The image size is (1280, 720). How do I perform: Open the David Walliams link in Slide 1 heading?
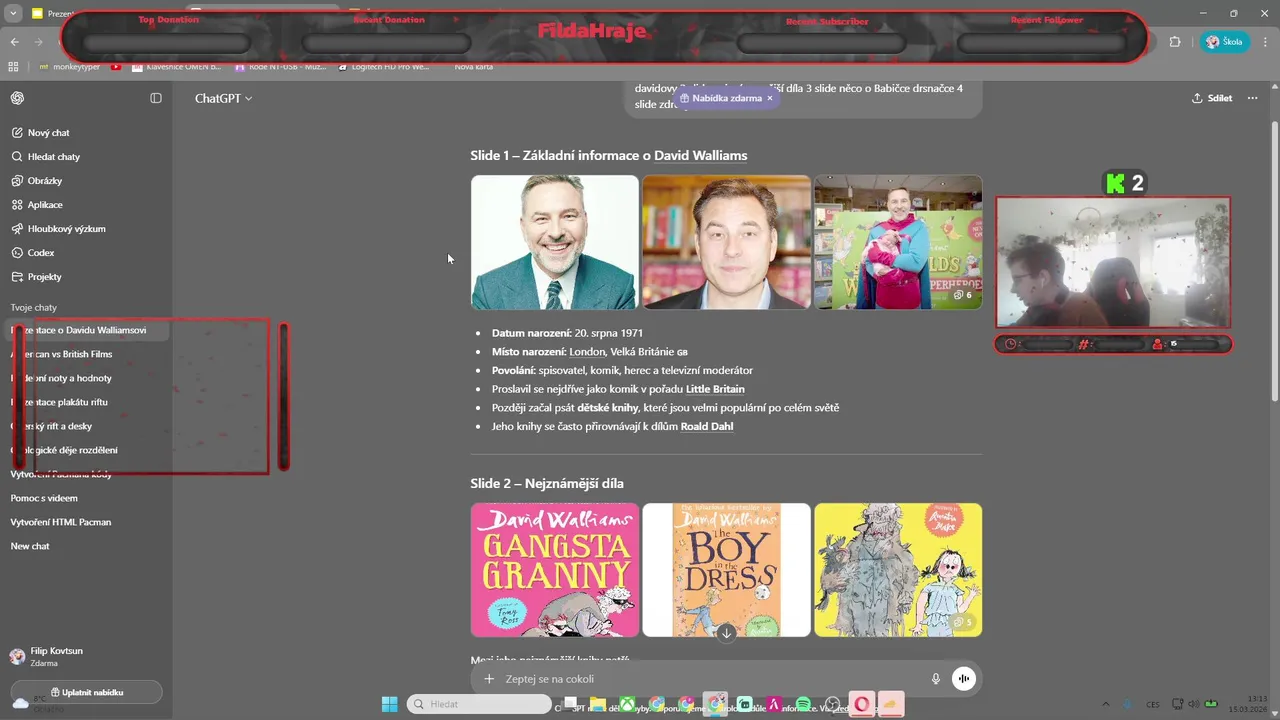pos(700,155)
